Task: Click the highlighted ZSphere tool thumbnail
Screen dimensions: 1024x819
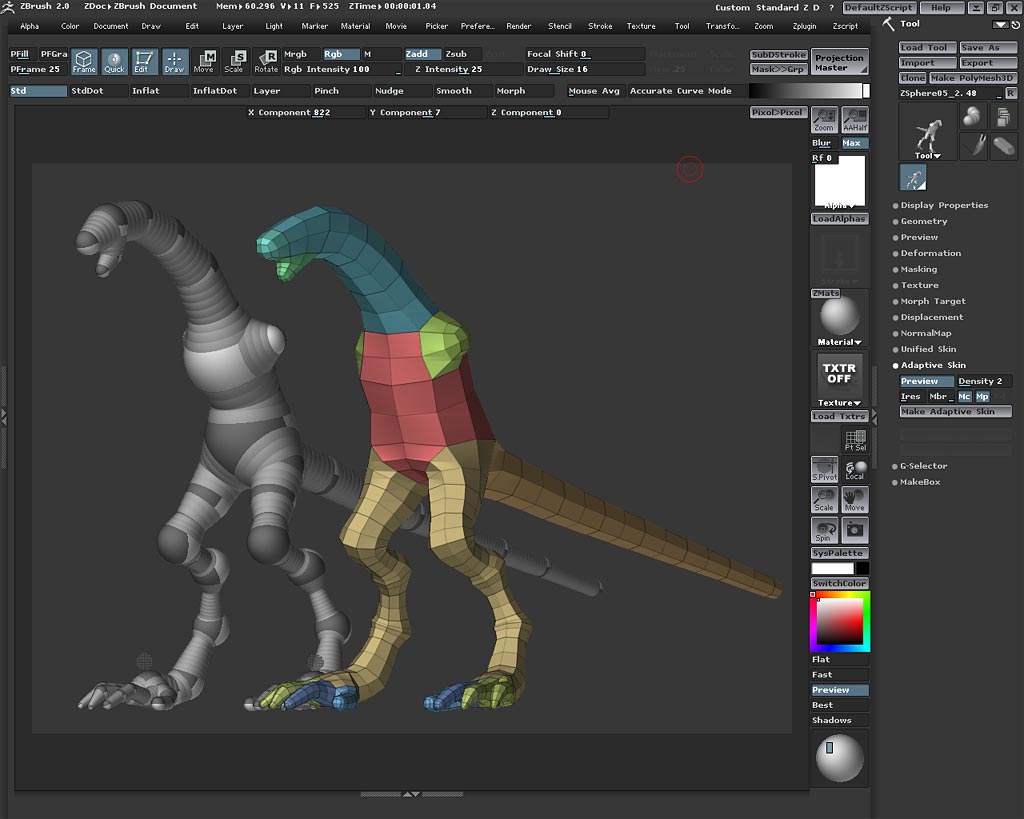Action: (x=913, y=177)
